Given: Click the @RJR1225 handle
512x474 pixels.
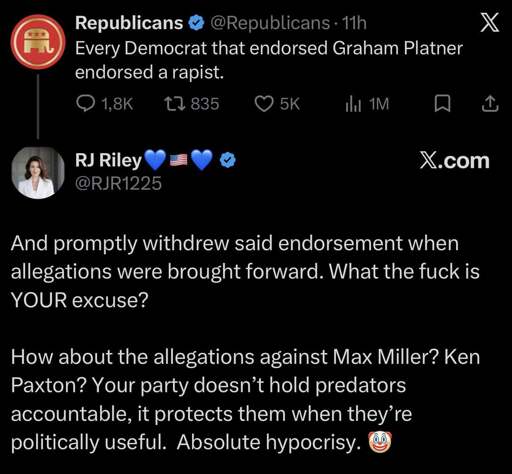Looking at the screenshot, I should click(118, 183).
